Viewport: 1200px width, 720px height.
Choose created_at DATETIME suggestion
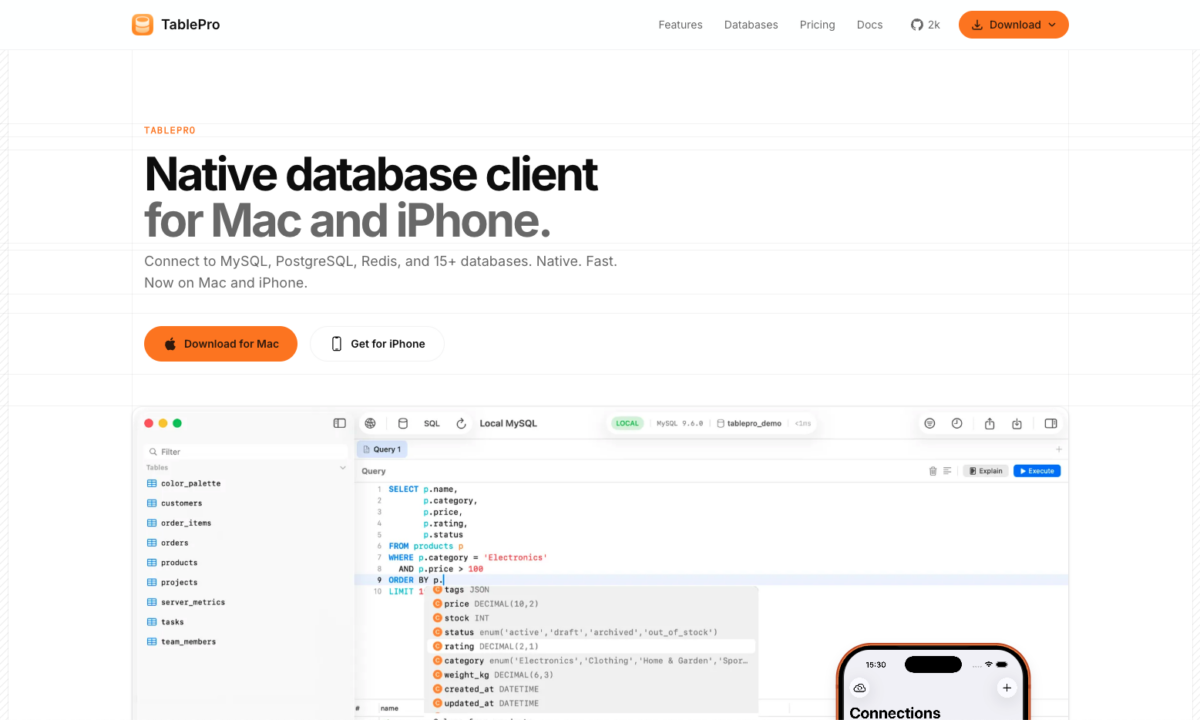coord(592,689)
